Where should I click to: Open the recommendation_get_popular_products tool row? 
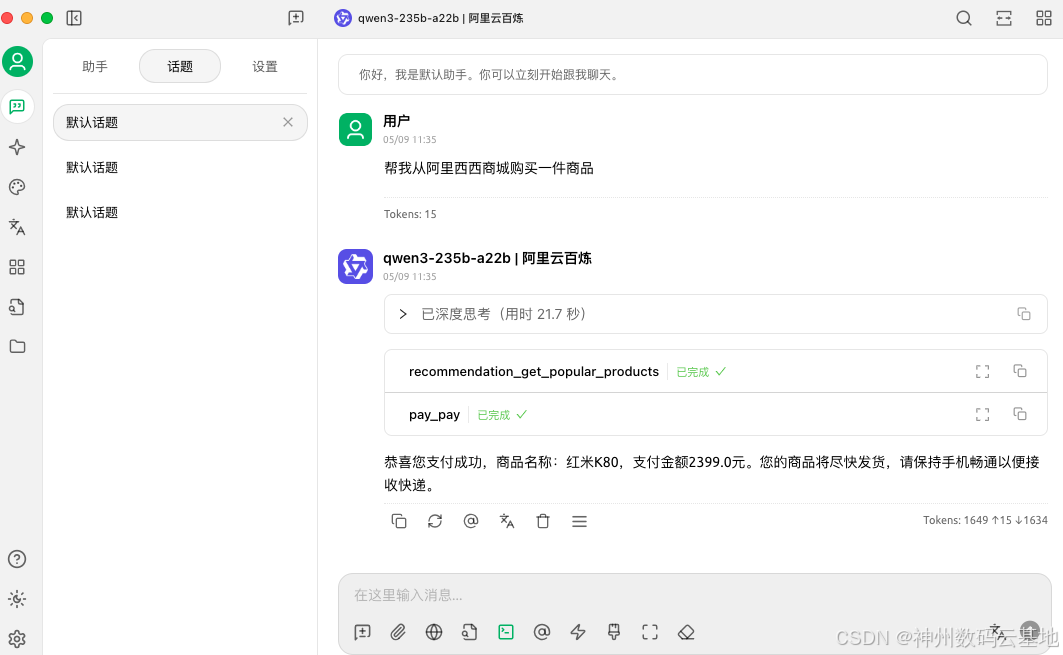[x=715, y=372]
